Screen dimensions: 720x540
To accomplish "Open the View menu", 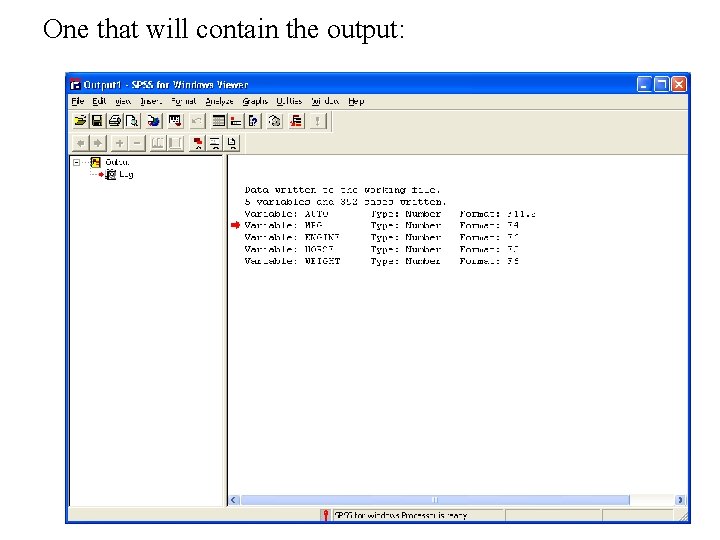I will click(123, 101).
